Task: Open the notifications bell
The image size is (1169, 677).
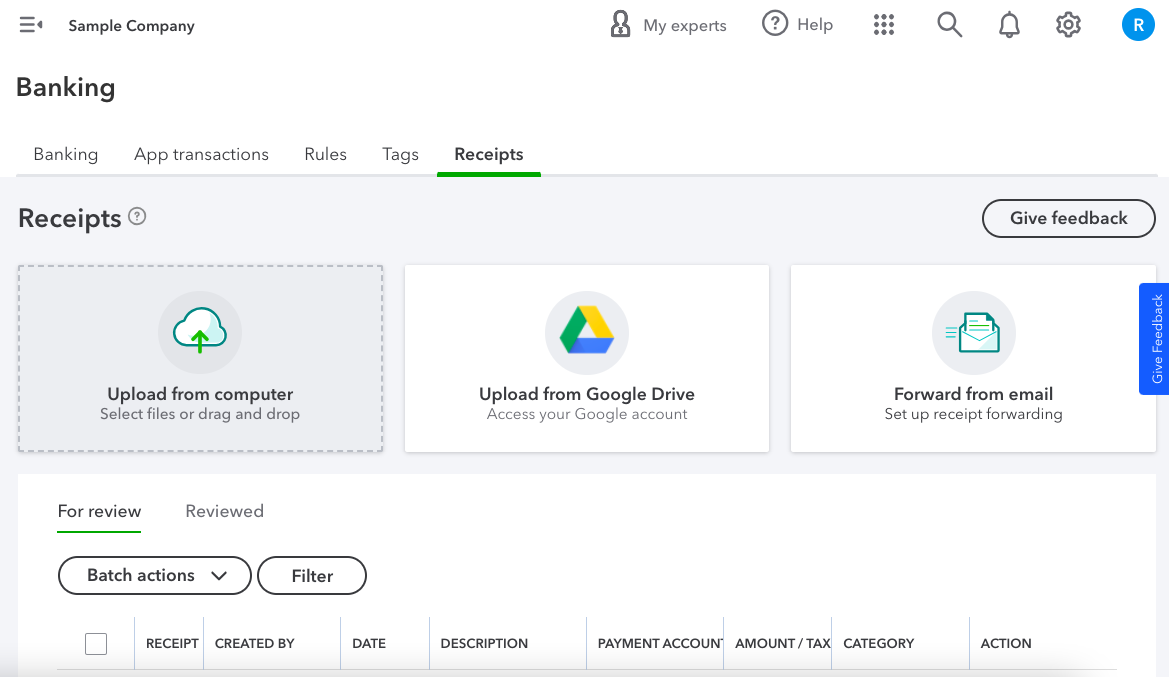Action: (x=1009, y=25)
